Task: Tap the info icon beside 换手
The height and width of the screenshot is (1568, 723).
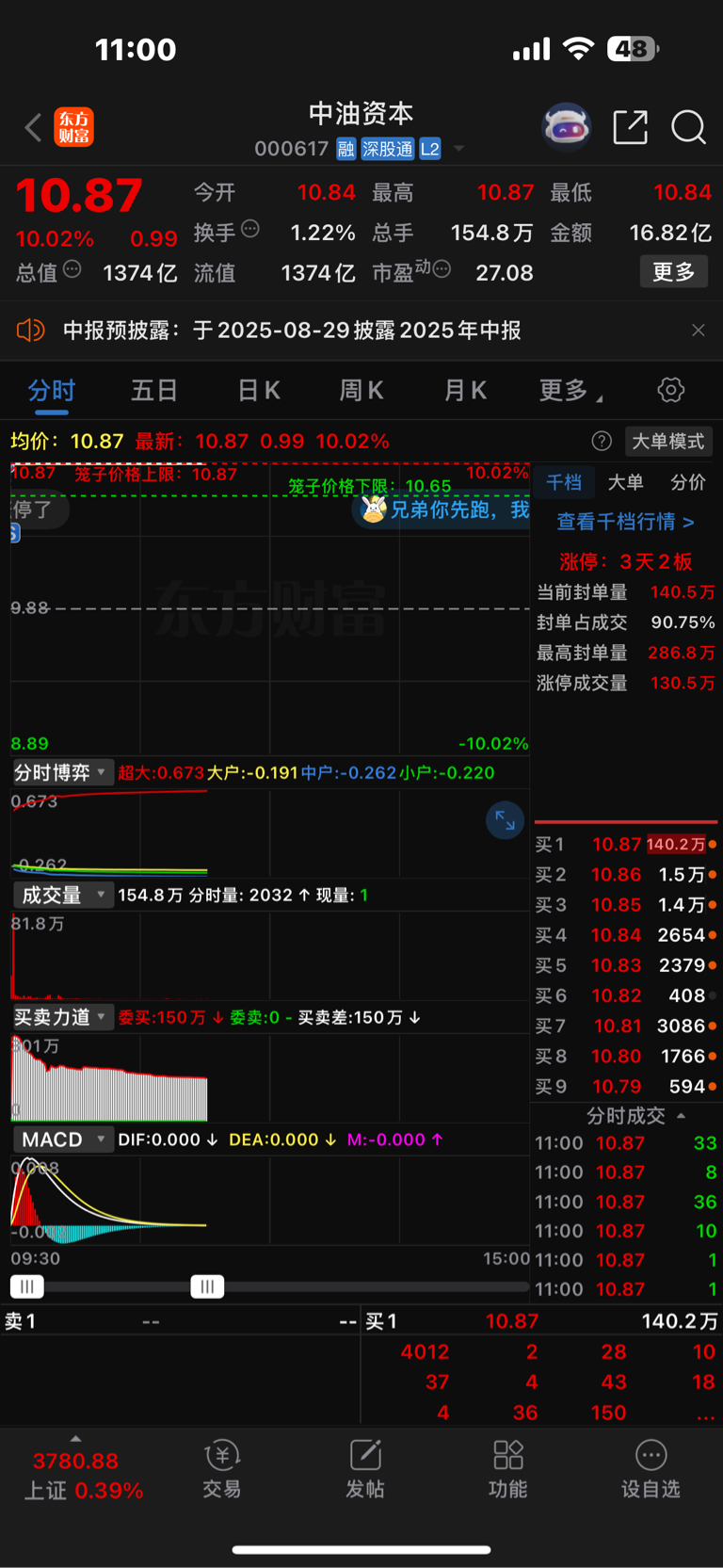Action: [250, 228]
